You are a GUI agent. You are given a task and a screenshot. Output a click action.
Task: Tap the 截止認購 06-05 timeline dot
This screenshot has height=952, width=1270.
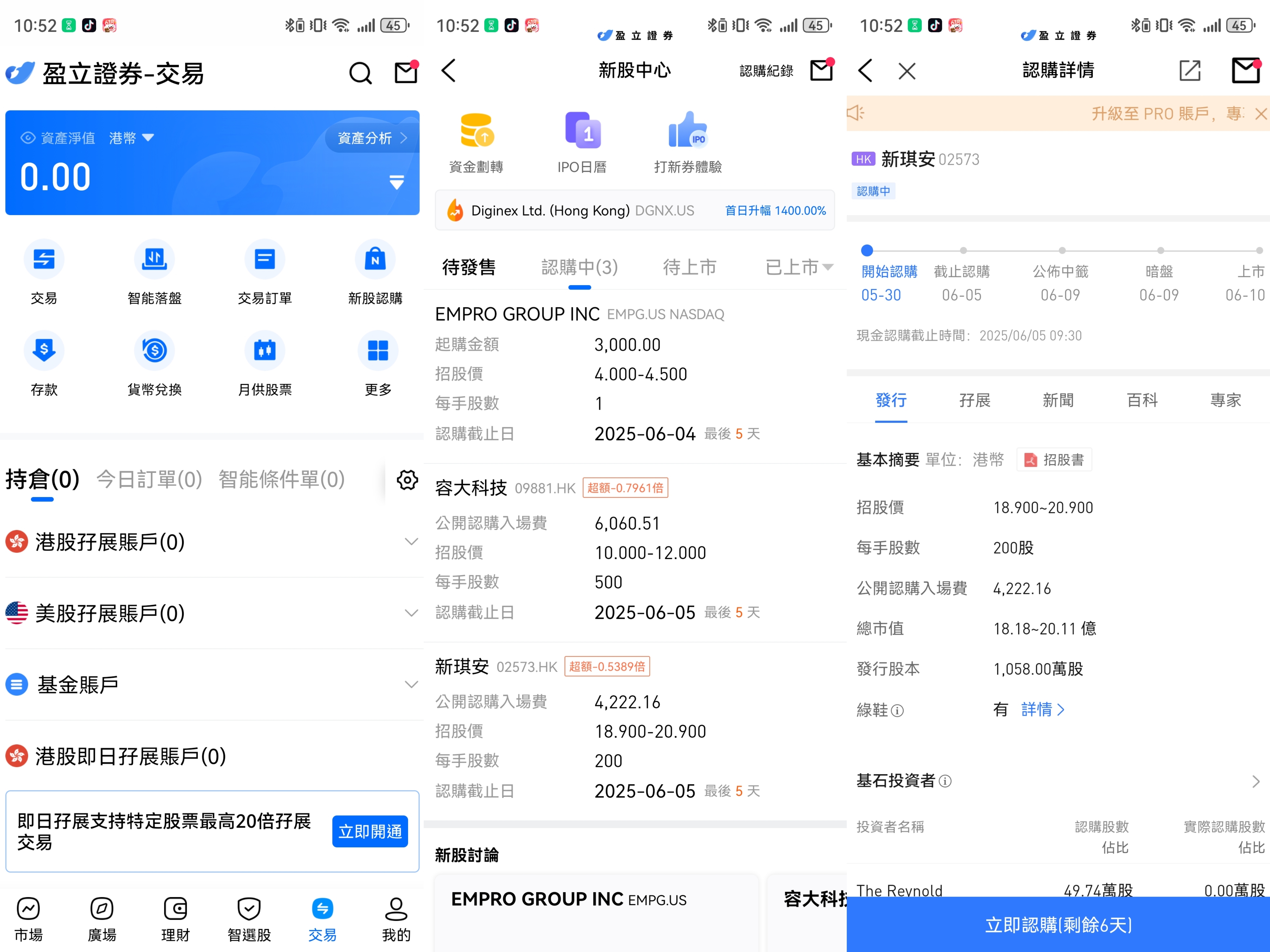(963, 251)
